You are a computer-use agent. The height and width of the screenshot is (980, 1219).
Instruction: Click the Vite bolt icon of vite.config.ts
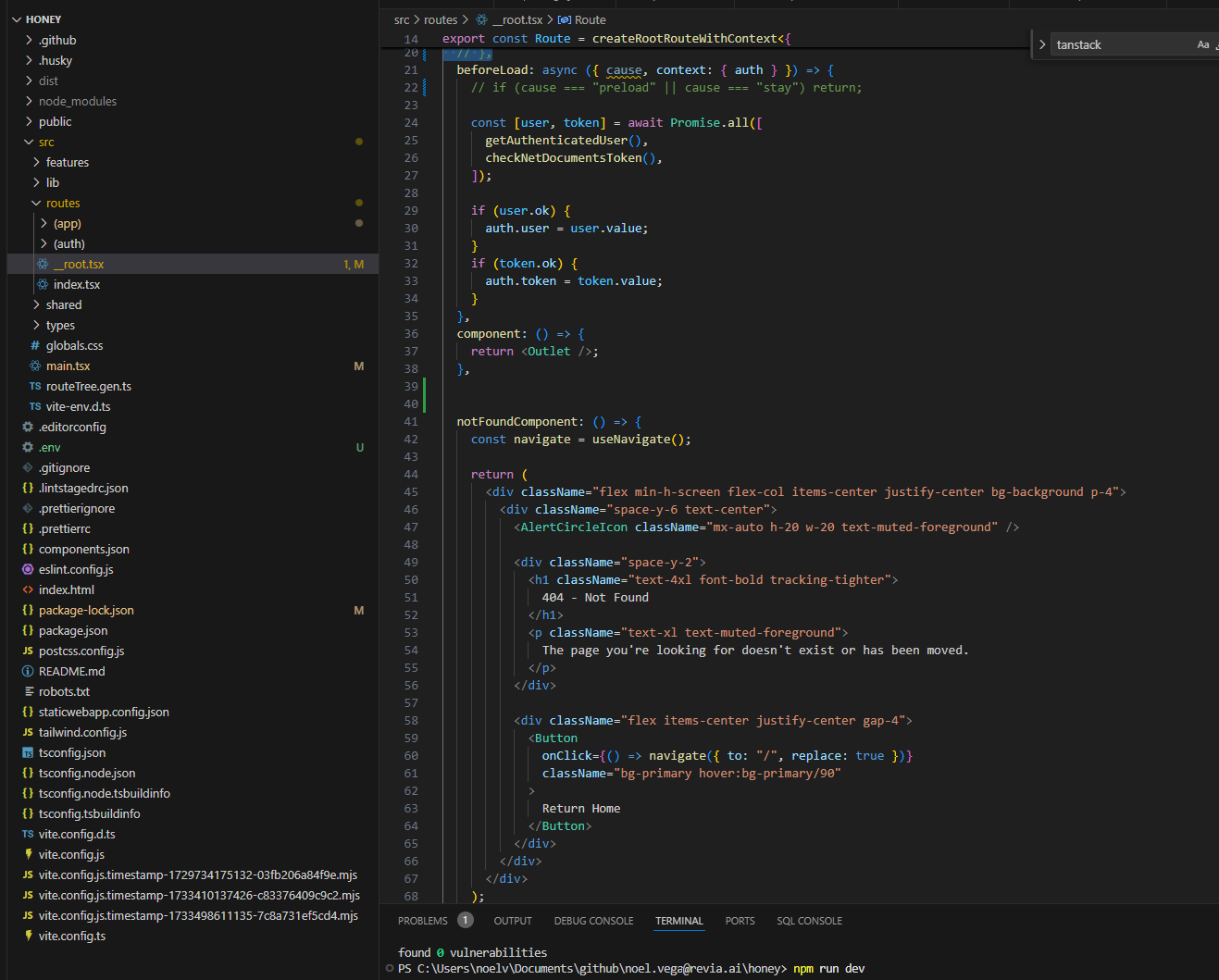pyautogui.click(x=28, y=936)
